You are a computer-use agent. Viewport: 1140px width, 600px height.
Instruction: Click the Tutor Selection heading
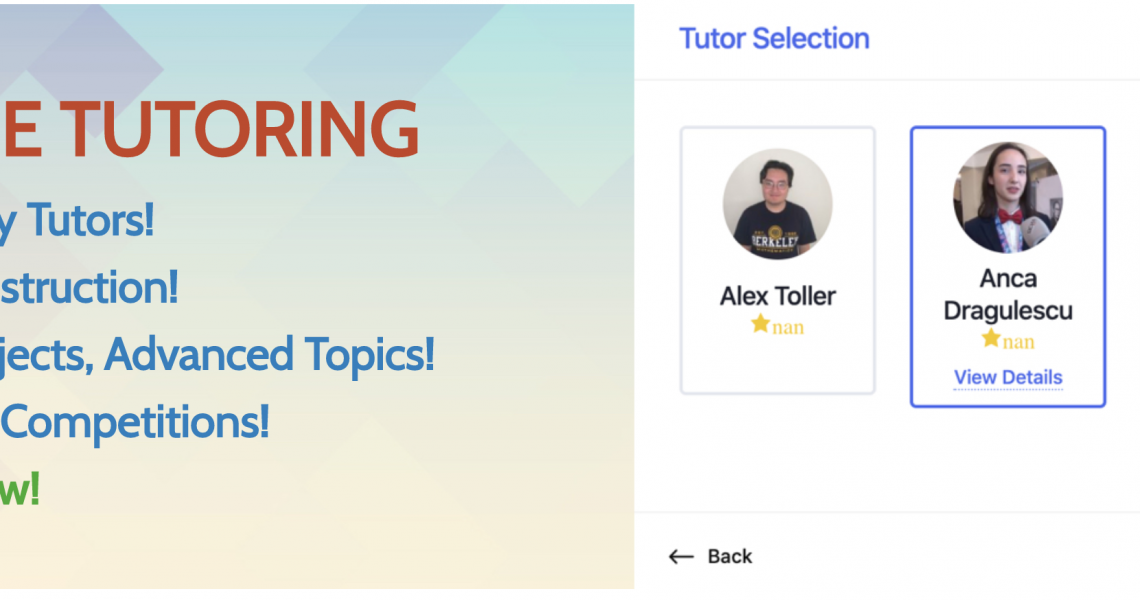pyautogui.click(x=774, y=39)
